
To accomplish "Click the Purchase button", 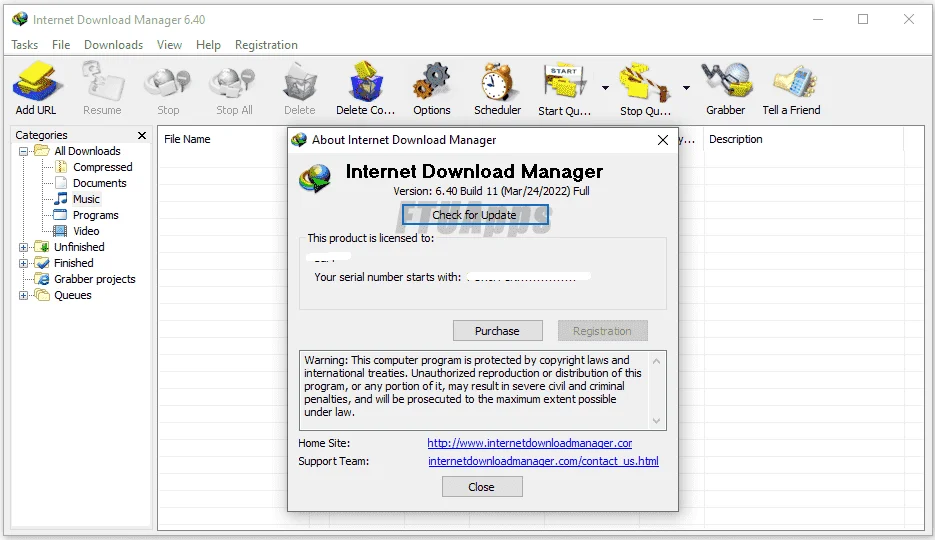I will (x=497, y=331).
